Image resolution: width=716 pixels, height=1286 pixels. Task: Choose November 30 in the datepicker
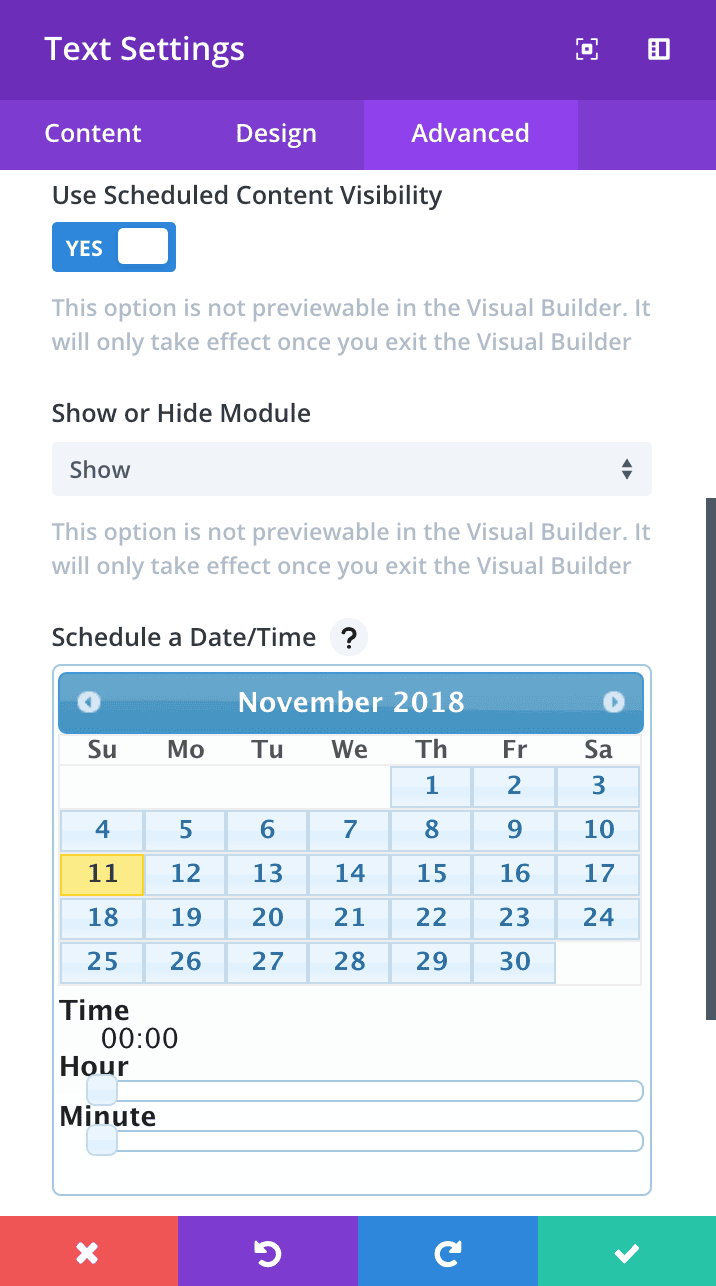tap(514, 961)
